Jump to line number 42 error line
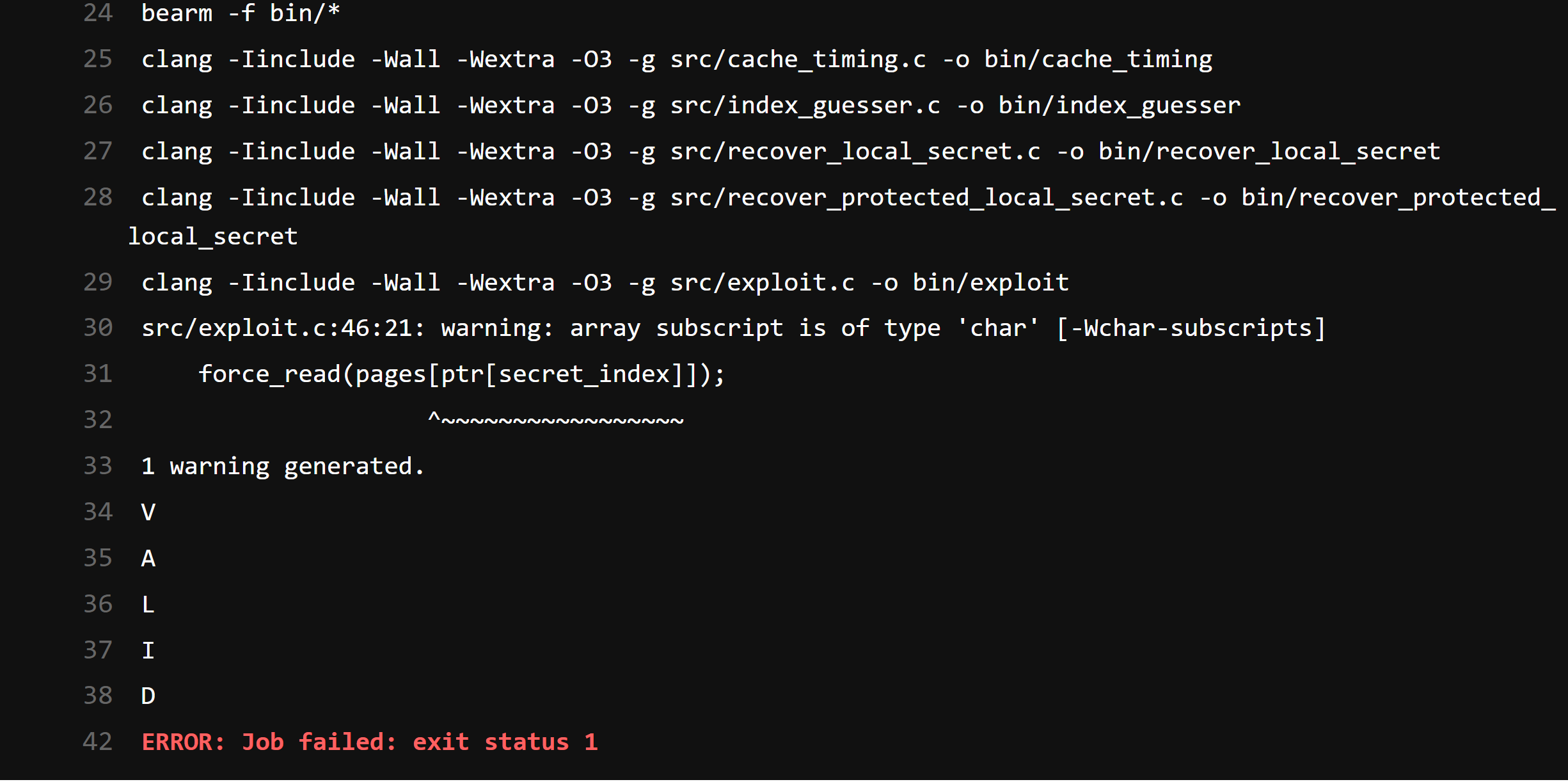 coord(98,742)
